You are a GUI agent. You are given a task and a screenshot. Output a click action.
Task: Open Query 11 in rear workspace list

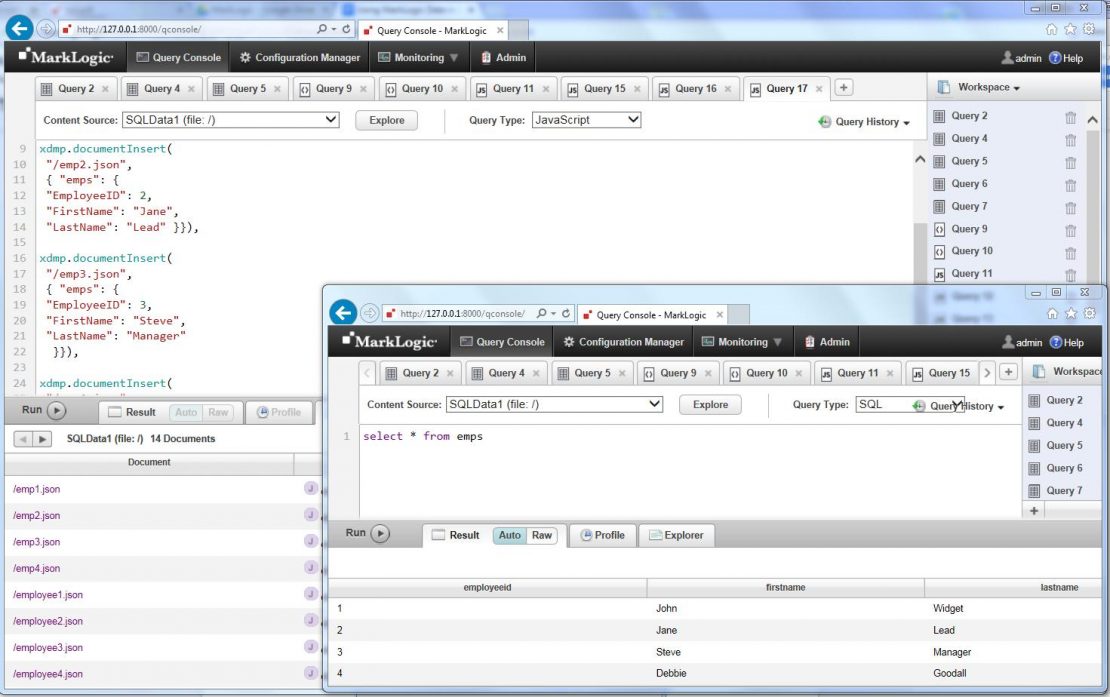971,274
